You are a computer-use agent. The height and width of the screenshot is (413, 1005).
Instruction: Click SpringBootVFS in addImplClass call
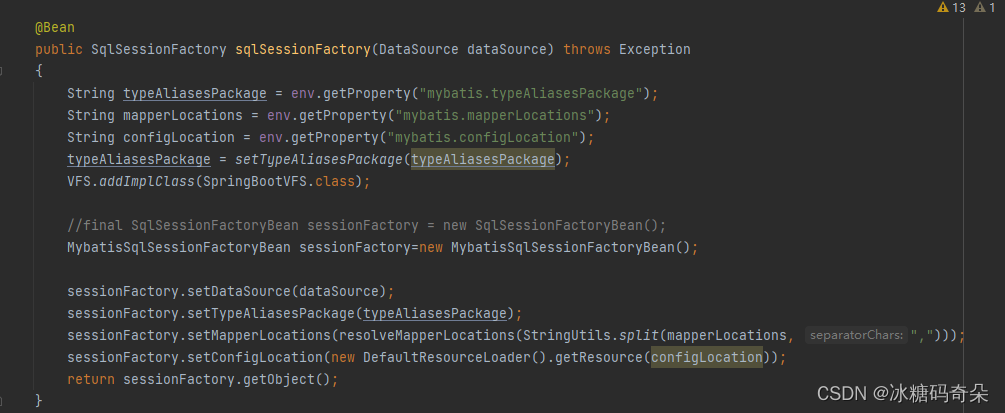coord(254,181)
